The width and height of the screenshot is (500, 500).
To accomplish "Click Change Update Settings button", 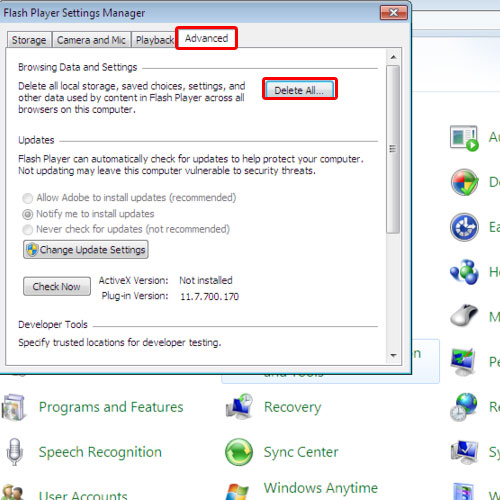I will (86, 250).
